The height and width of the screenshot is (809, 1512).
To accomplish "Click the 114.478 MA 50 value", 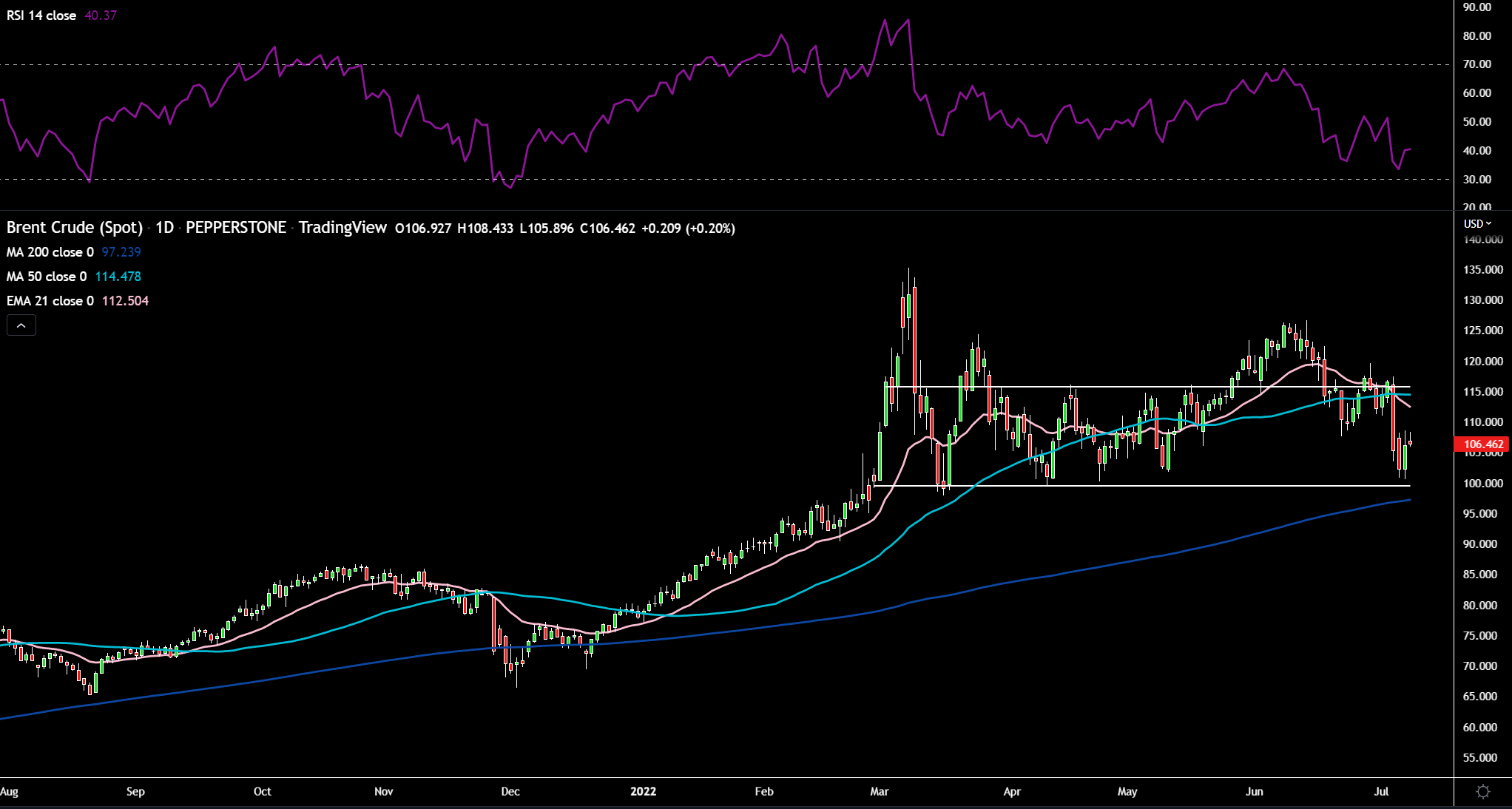I will tap(118, 277).
